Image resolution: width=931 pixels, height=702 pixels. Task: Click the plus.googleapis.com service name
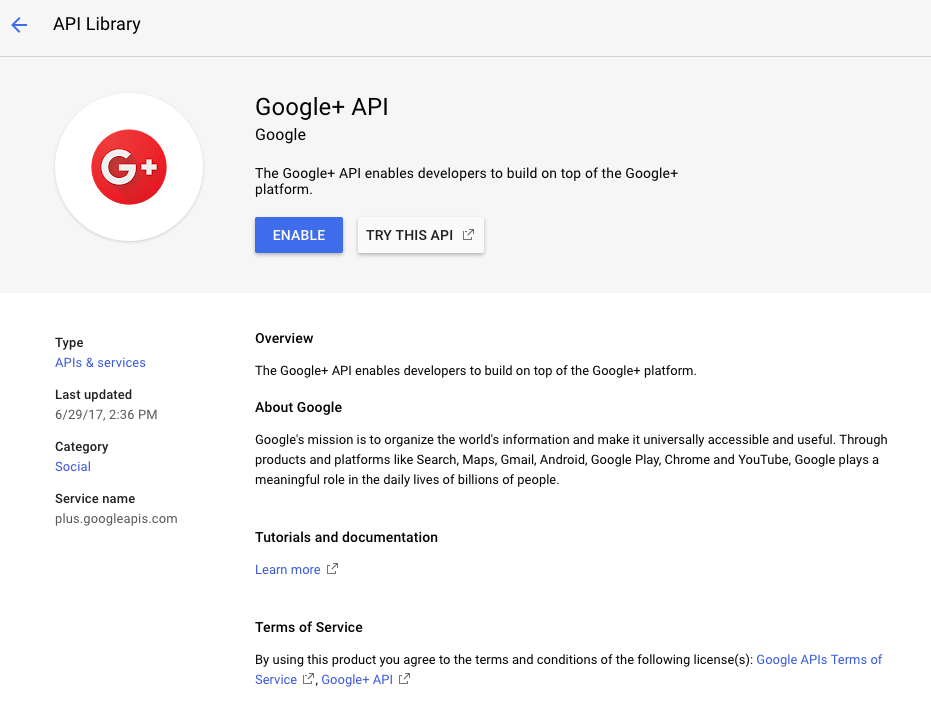coord(116,518)
